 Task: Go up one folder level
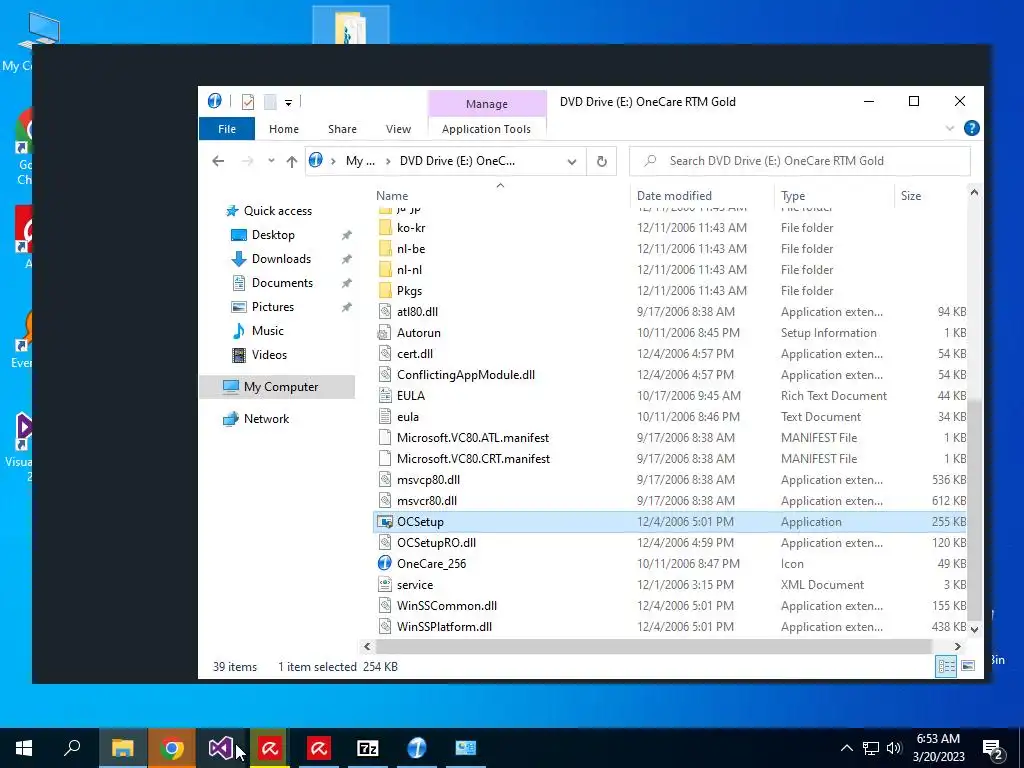(292, 161)
